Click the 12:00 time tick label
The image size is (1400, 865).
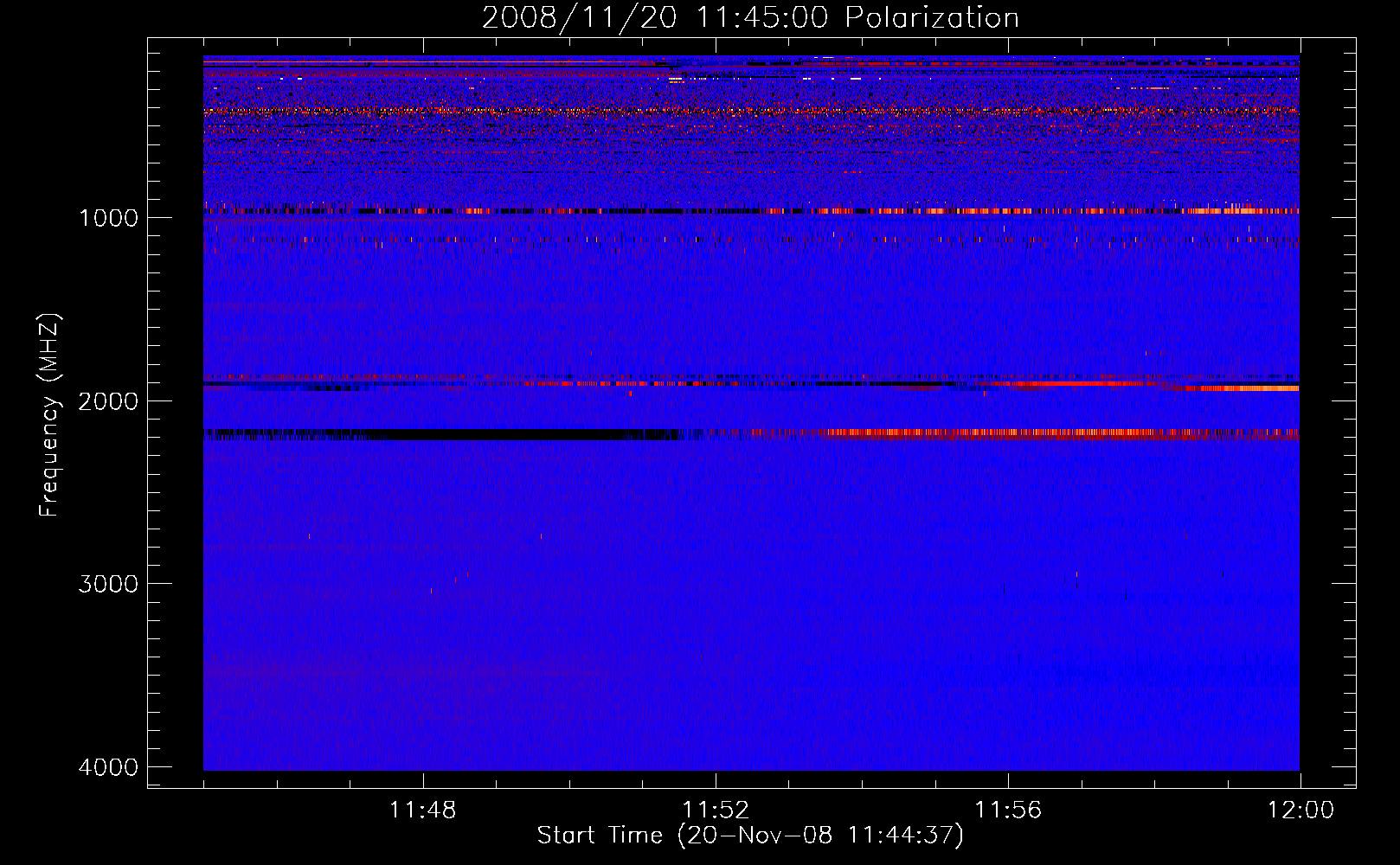coord(1300,811)
